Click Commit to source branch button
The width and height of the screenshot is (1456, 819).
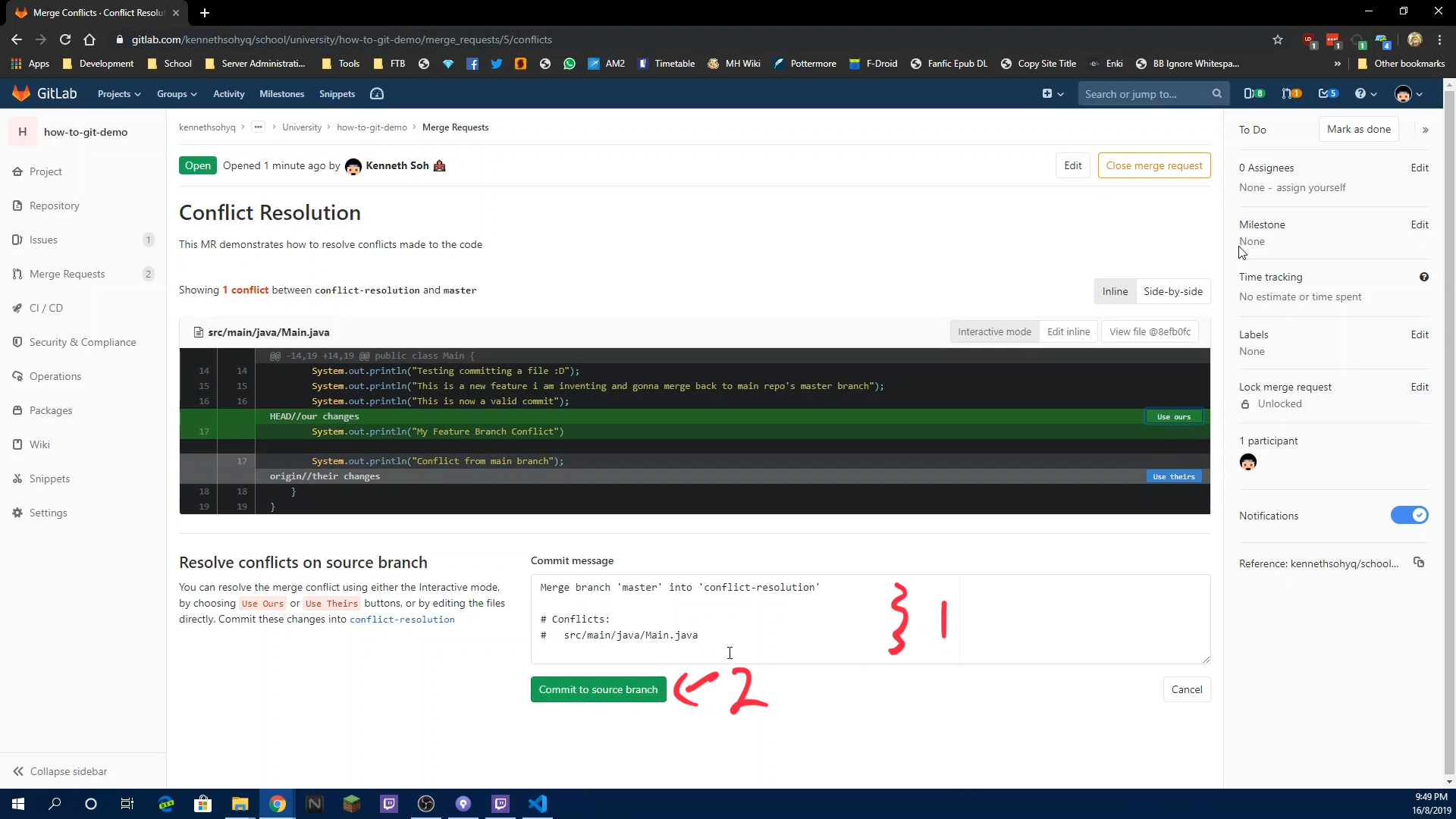pos(598,689)
